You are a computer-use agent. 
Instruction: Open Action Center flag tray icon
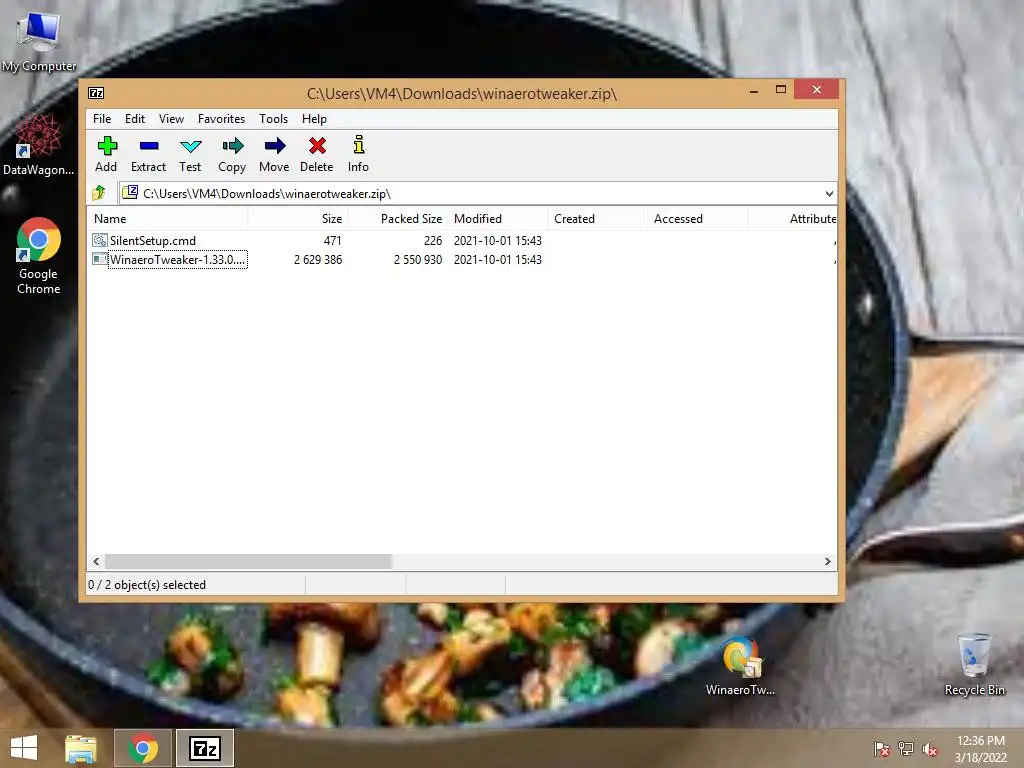[882, 749]
